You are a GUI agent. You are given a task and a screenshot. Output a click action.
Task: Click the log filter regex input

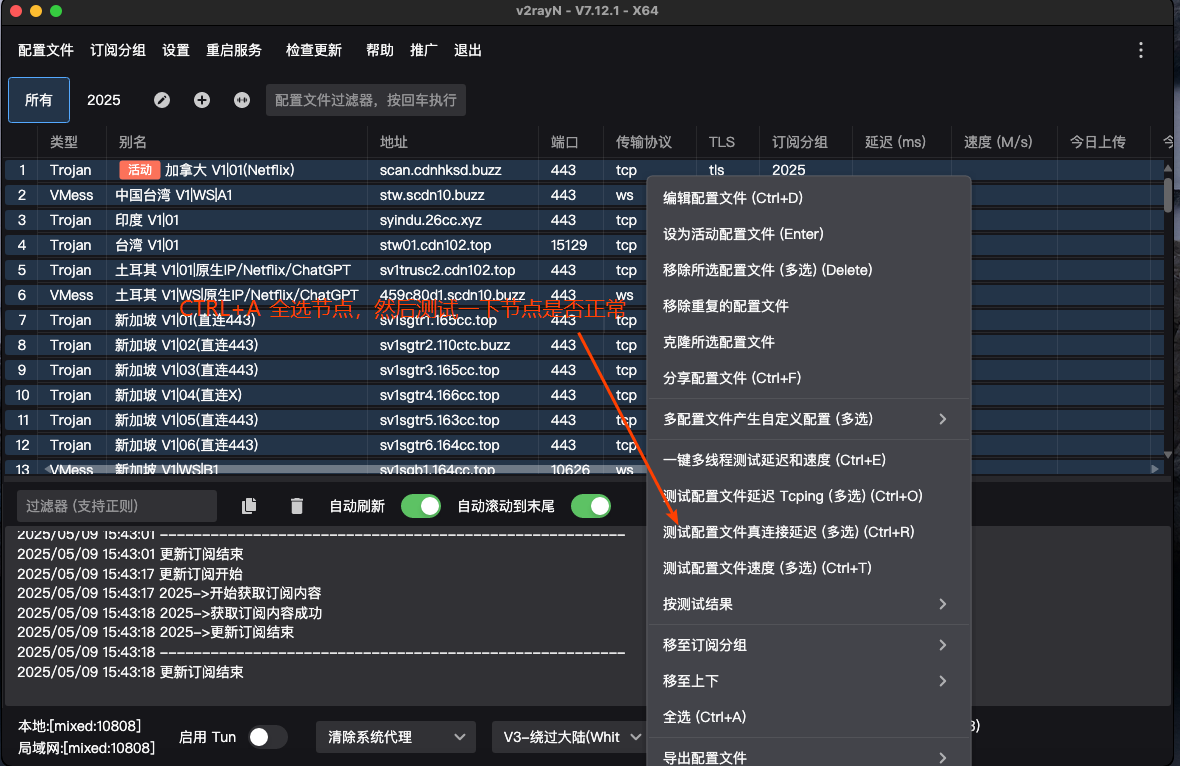point(117,506)
